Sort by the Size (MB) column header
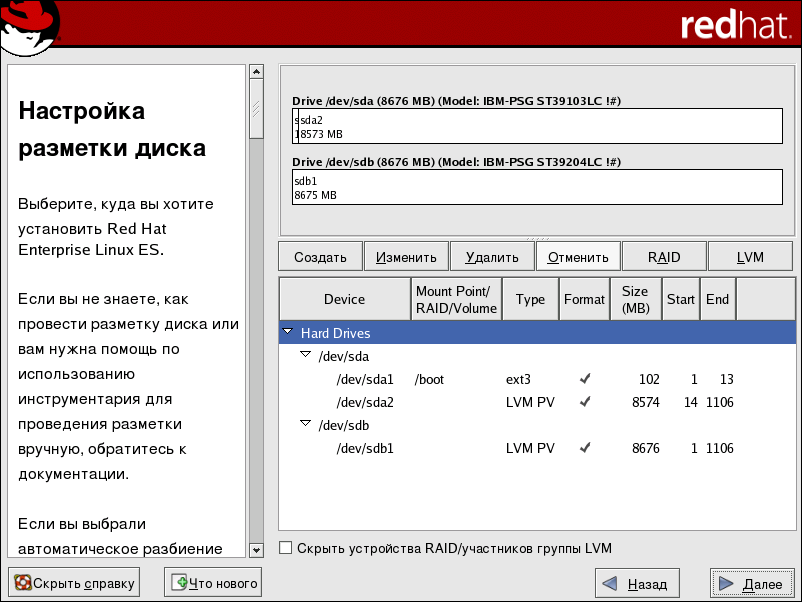Screen dimensions: 802x602 click(x=635, y=299)
